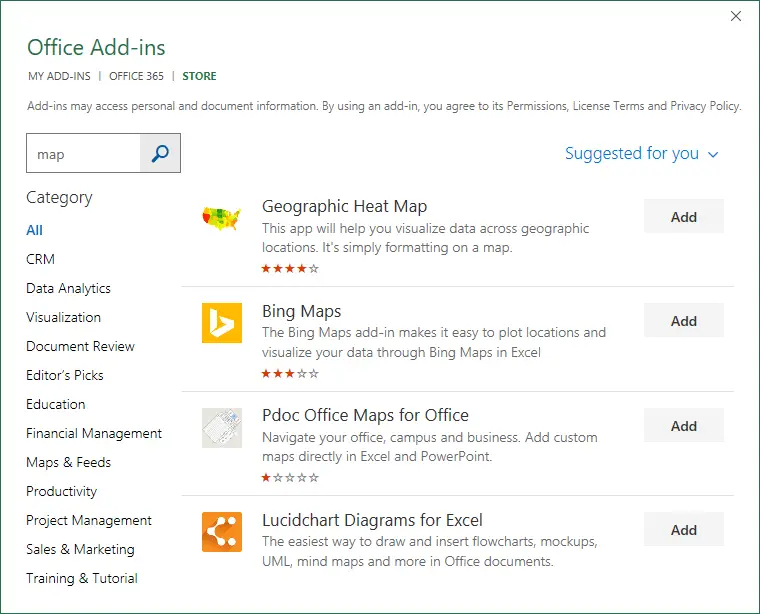
Task: Open Pdoc Office Maps for Office title
Action: pos(365,415)
